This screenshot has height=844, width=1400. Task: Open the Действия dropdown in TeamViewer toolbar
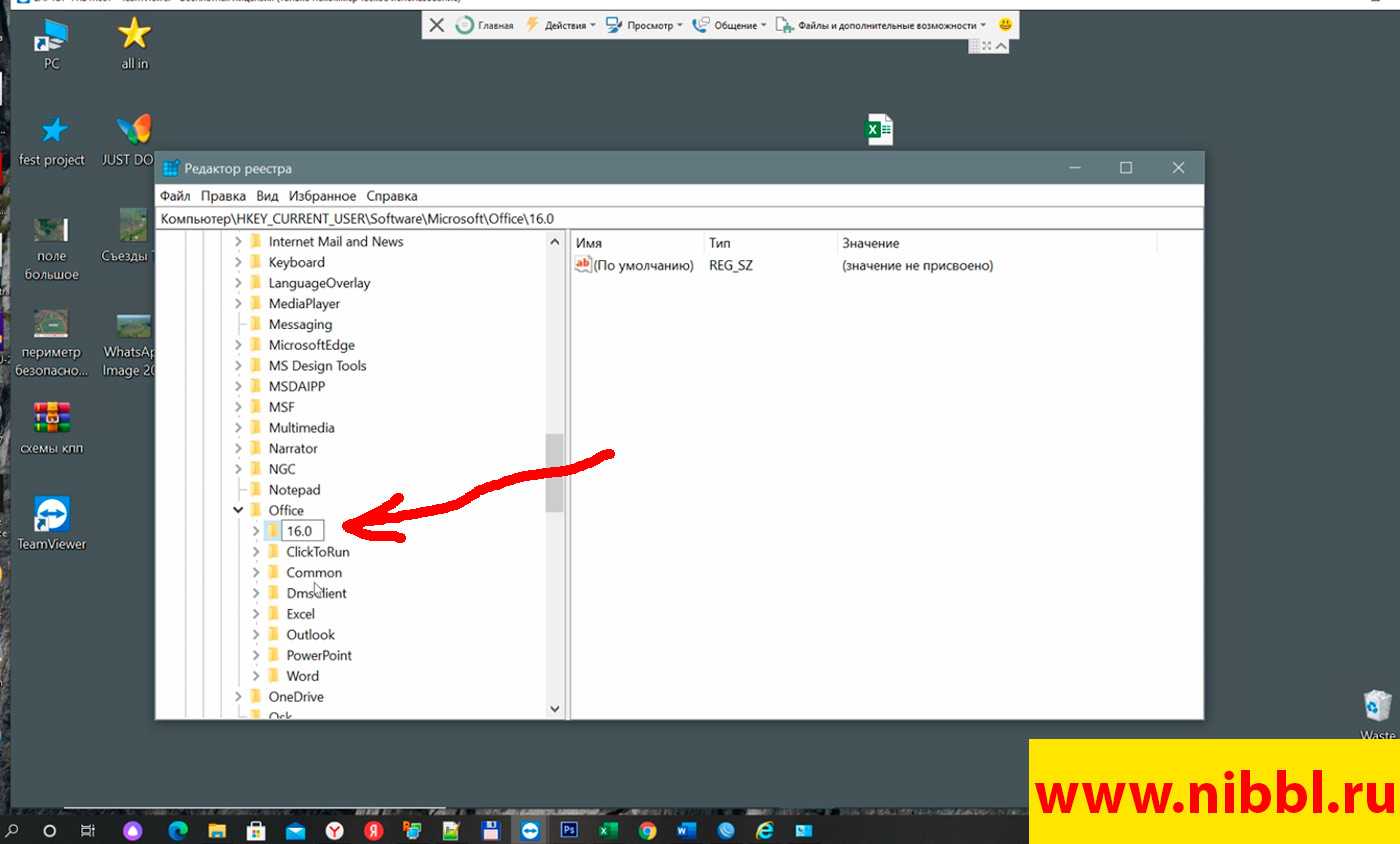[560, 25]
